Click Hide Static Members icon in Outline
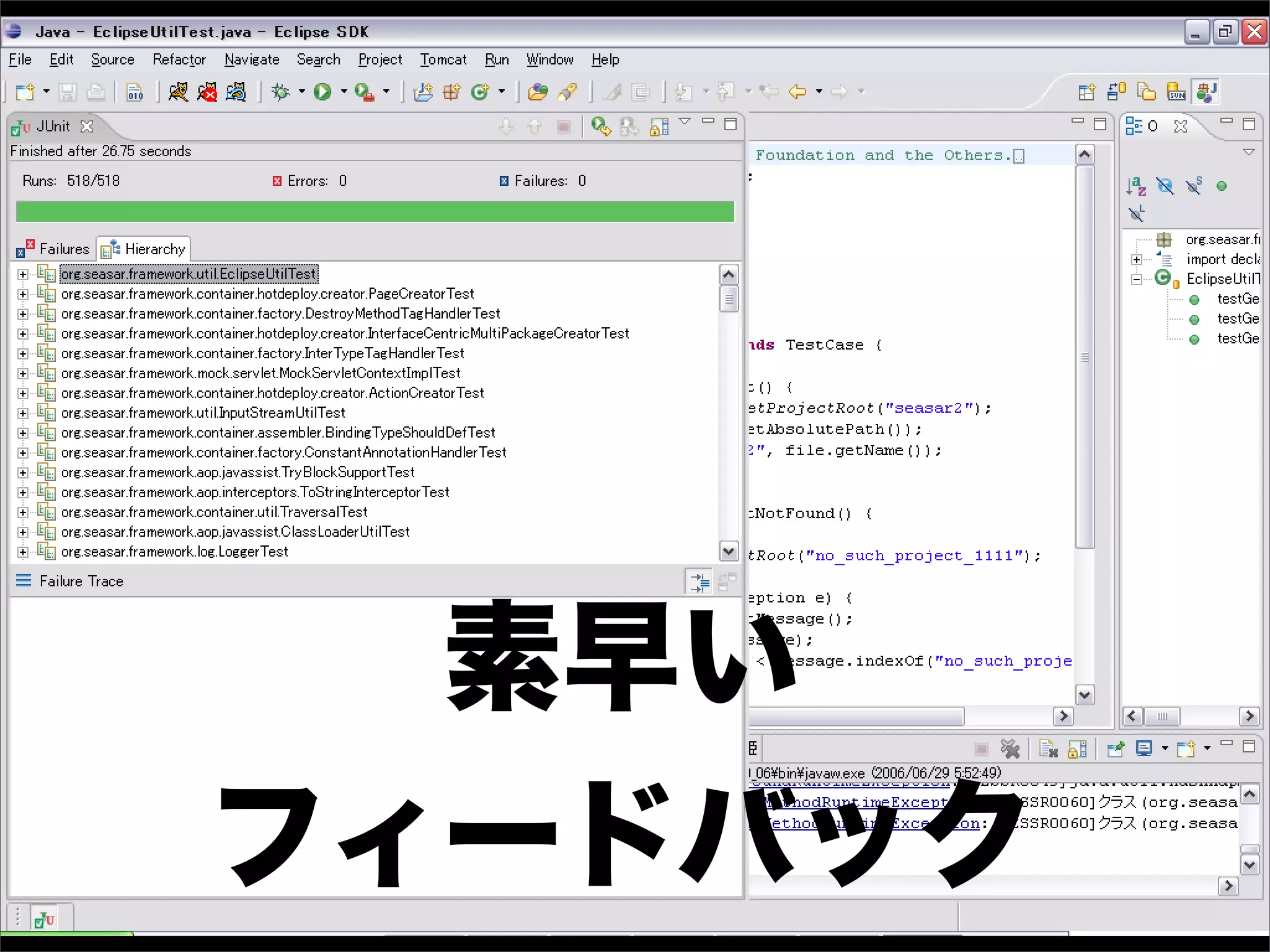The height and width of the screenshot is (952, 1270). (x=1194, y=186)
